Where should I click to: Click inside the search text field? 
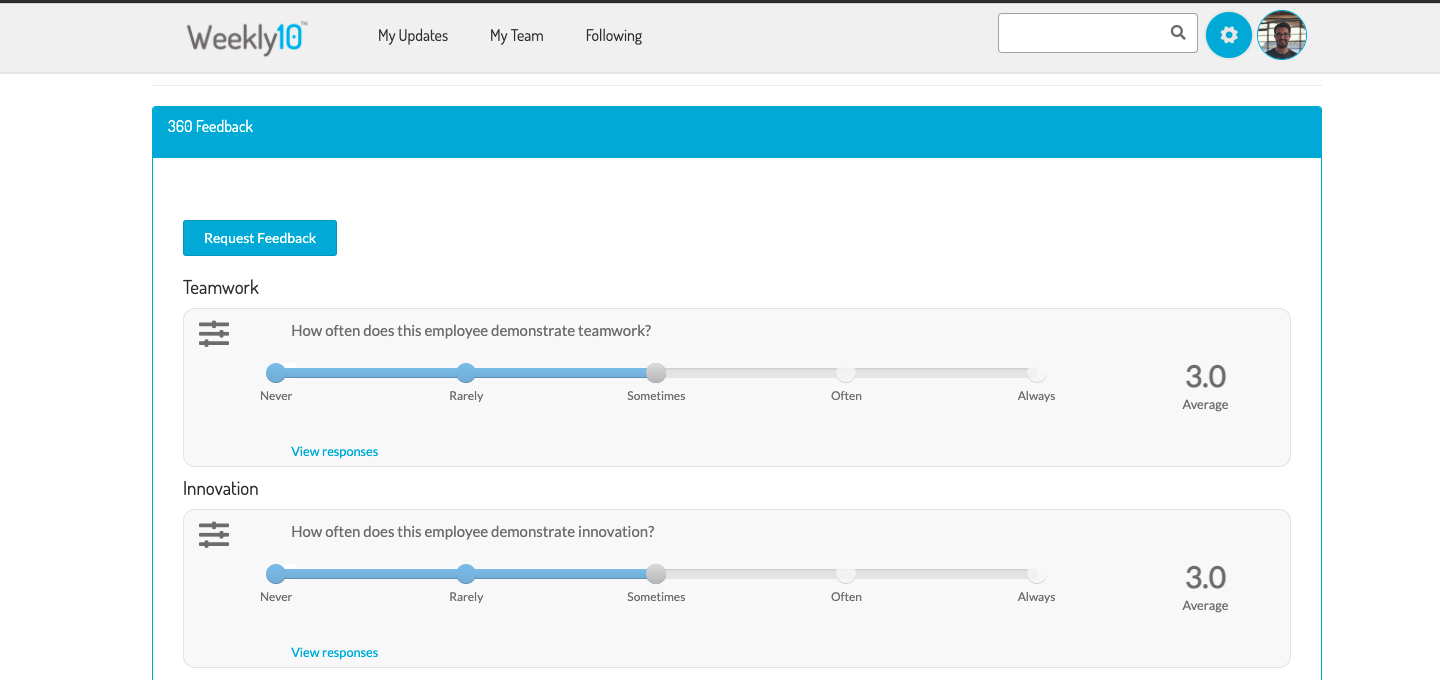[1082, 33]
